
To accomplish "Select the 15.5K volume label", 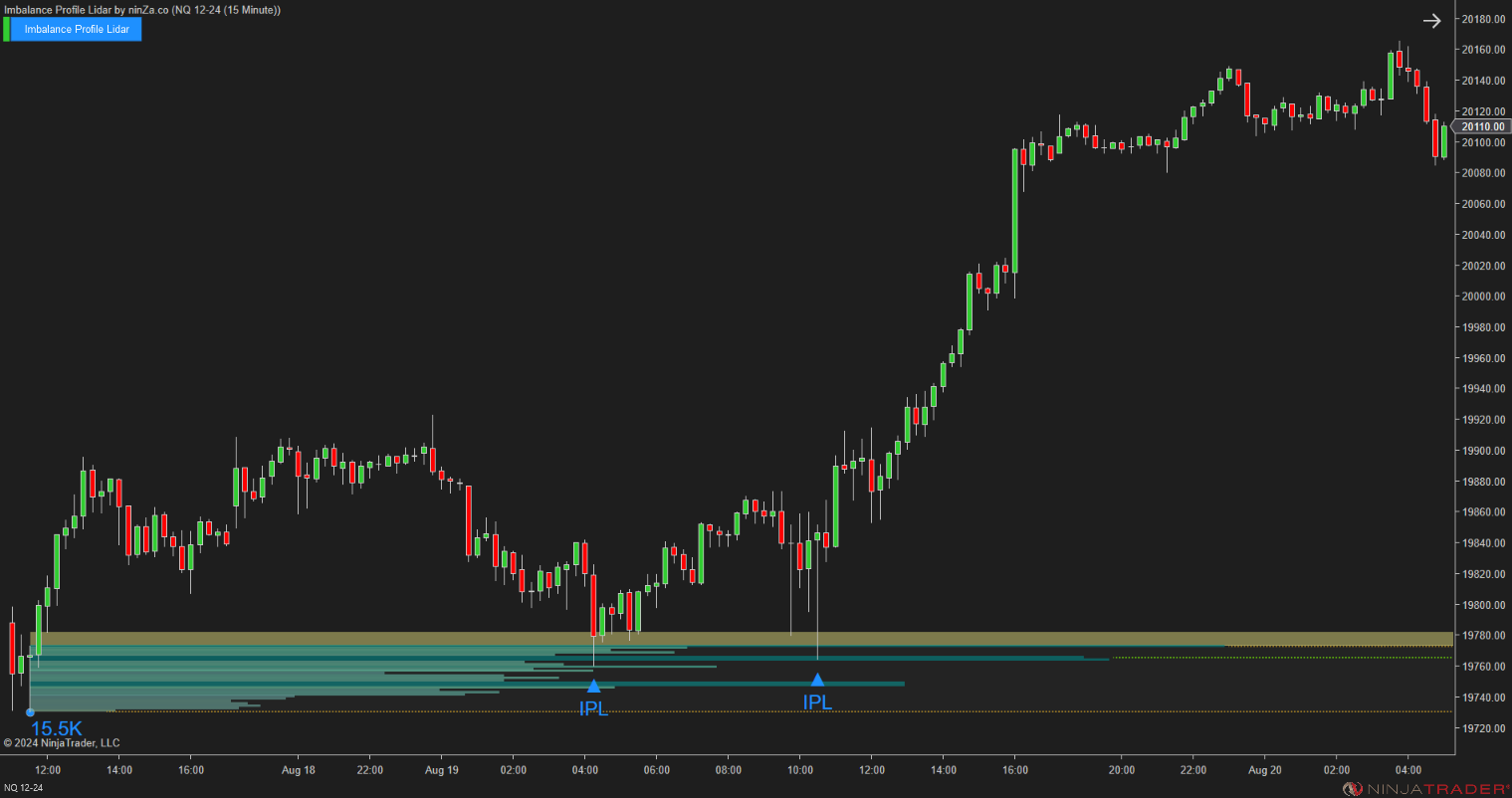I will point(56,729).
